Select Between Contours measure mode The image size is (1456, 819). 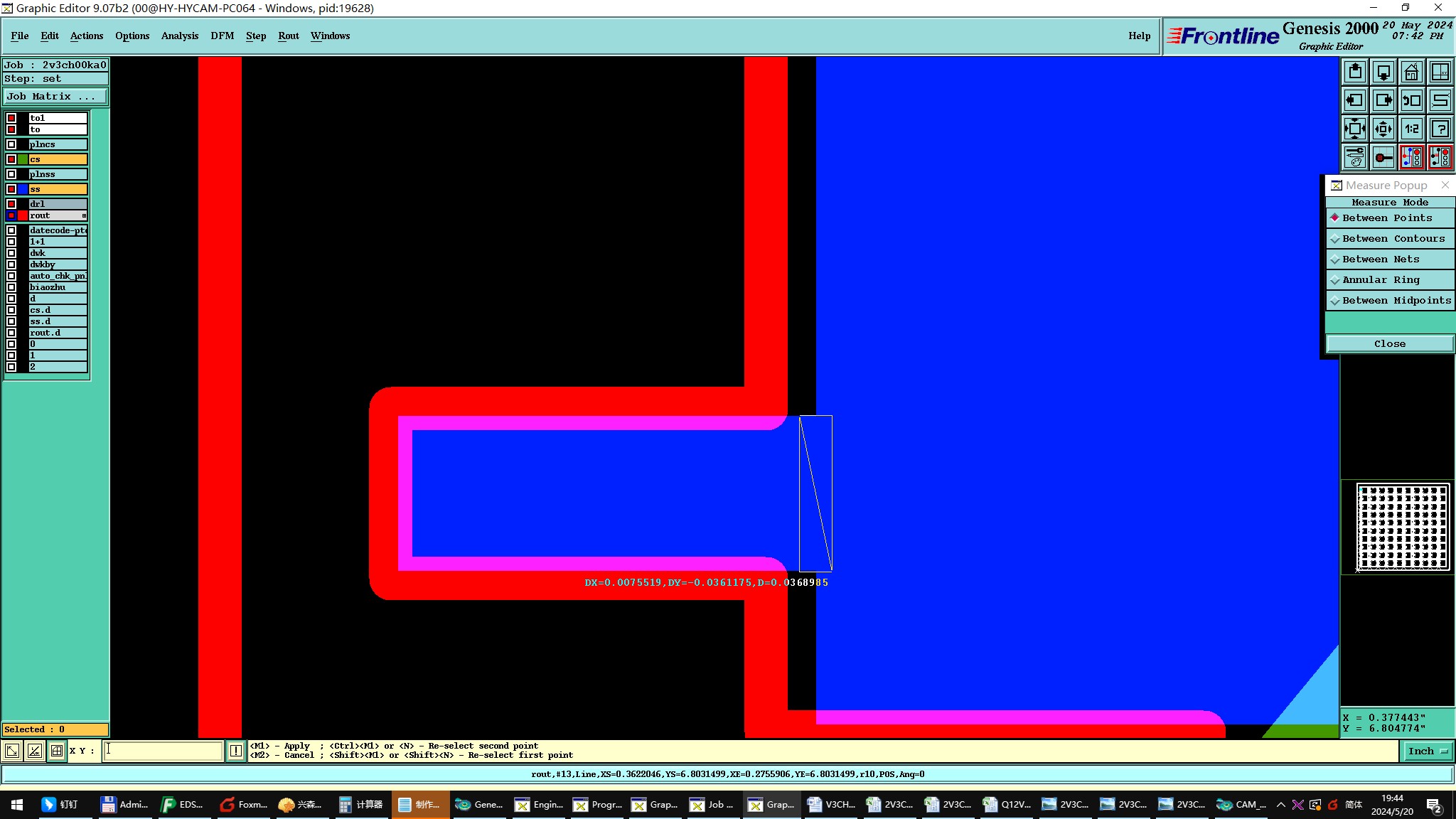1392,239
